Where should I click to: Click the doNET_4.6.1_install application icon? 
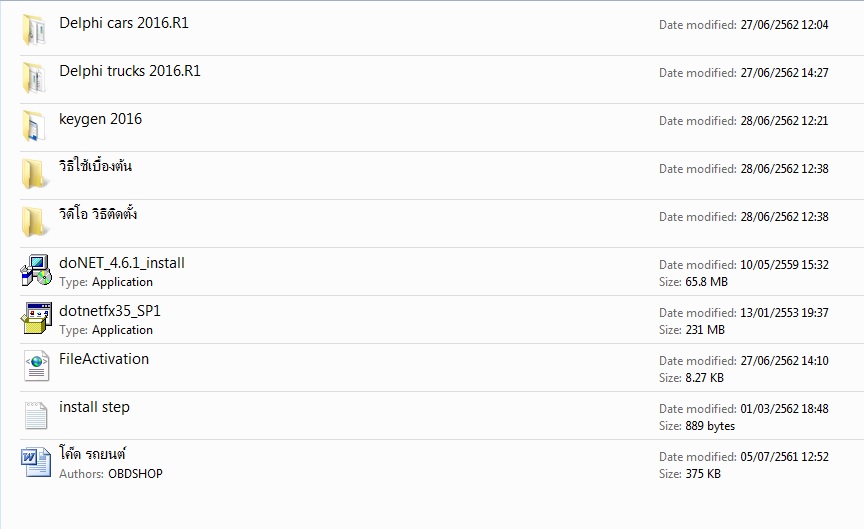tap(36, 270)
